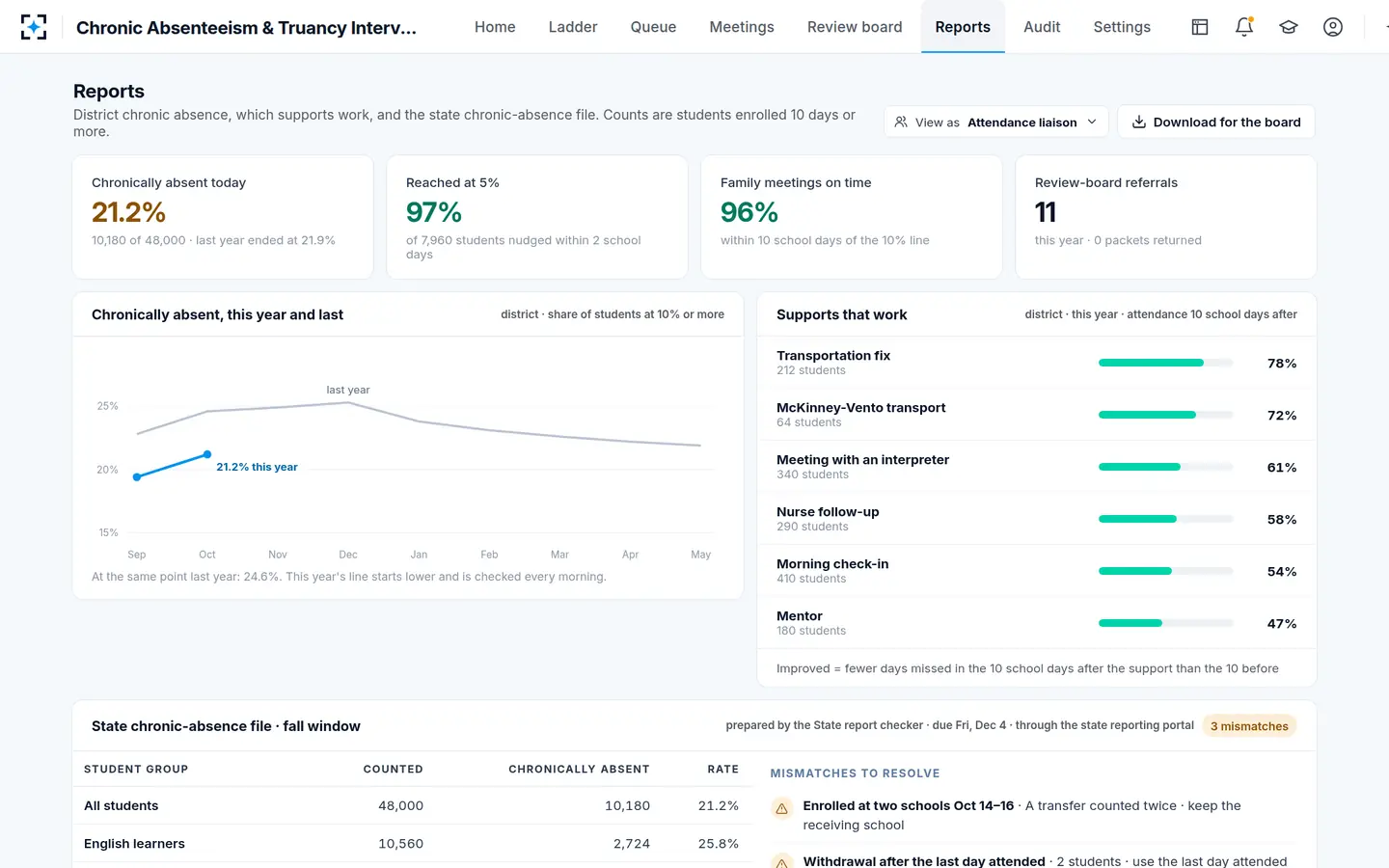This screenshot has height=868, width=1389.
Task: Click the Reports page heading
Action: [109, 91]
